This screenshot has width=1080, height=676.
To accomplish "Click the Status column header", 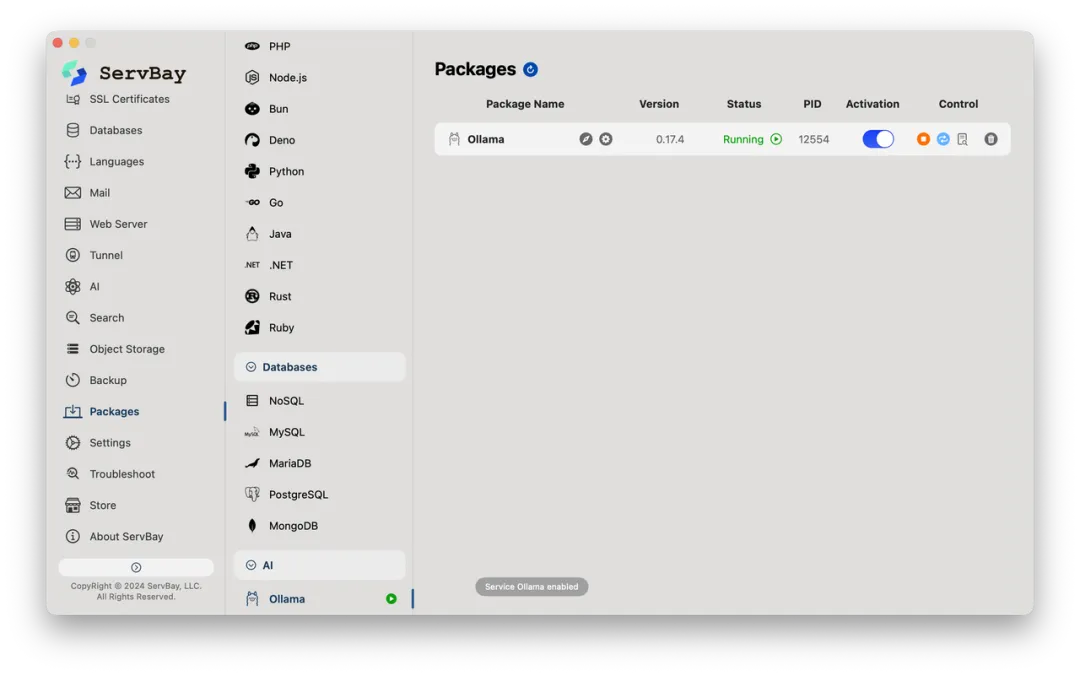I will 744,104.
